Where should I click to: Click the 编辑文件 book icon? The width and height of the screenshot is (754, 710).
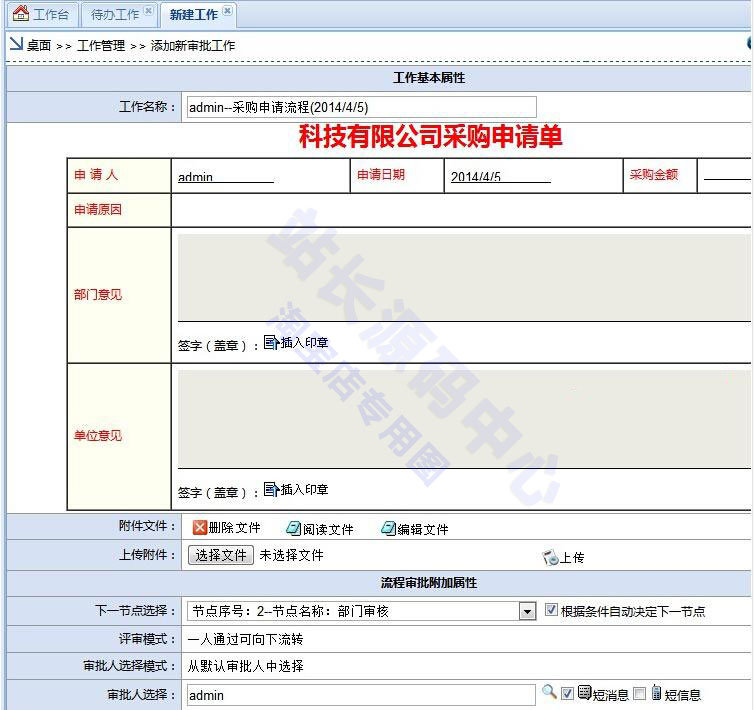388,528
